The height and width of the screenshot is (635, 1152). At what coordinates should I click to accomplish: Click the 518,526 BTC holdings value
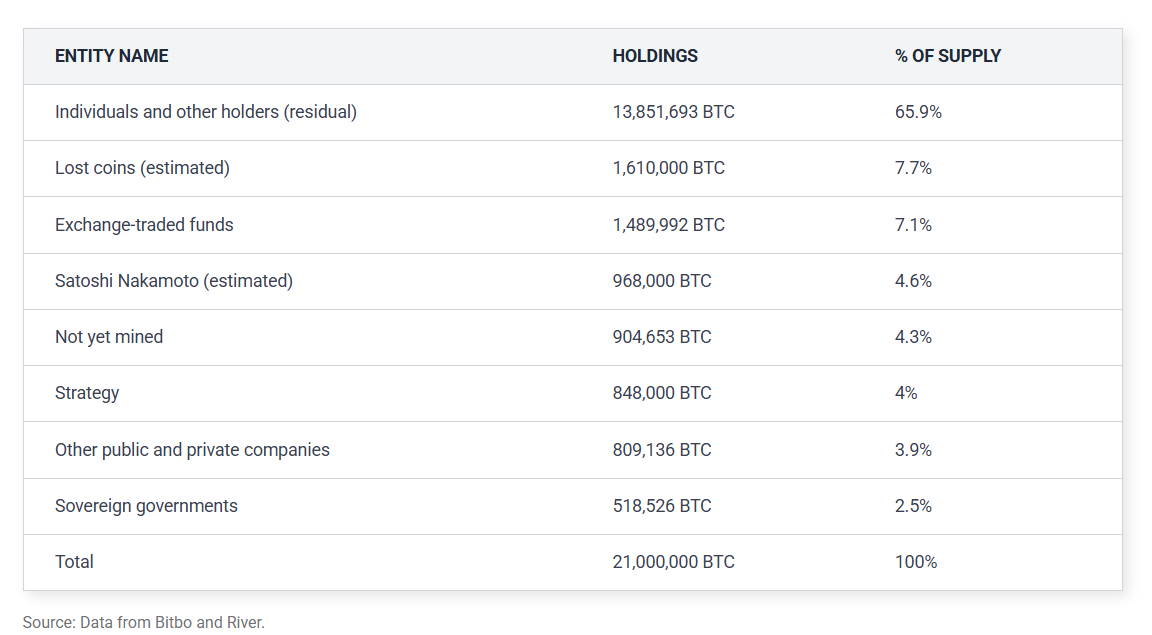pyautogui.click(x=662, y=506)
